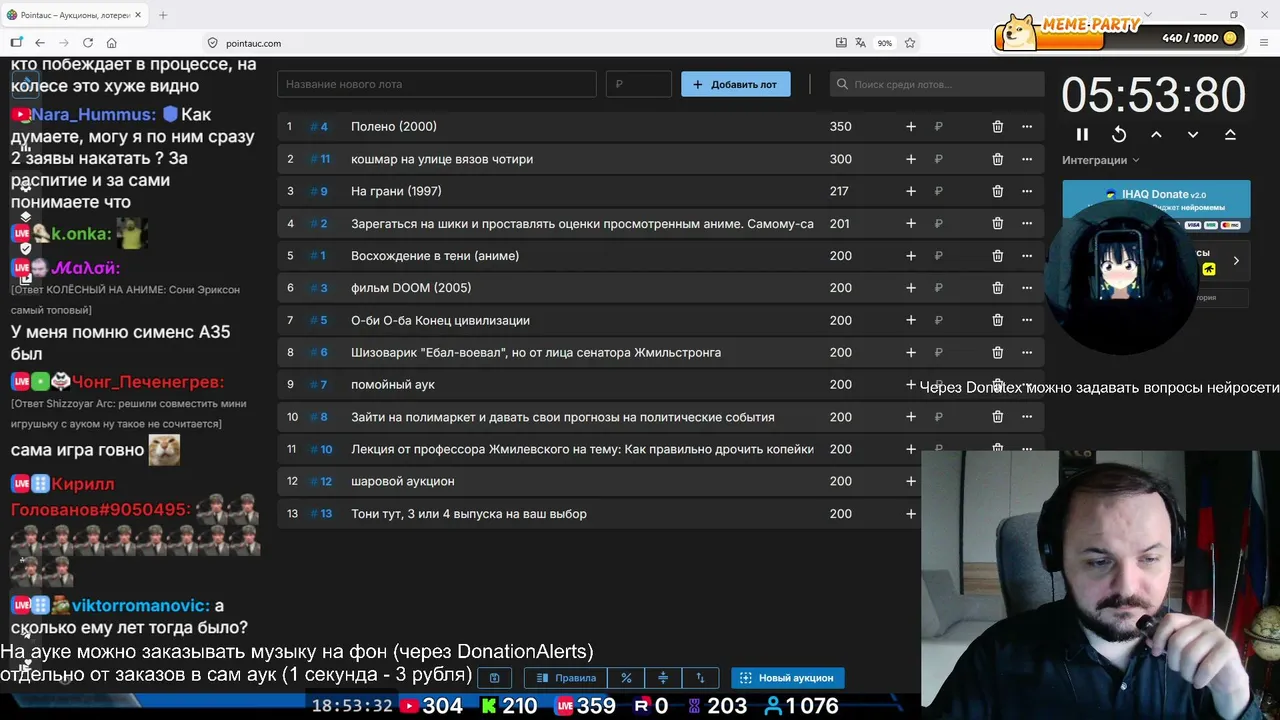Open the browser translate page icon
Screen dimensions: 1280x720
(861, 43)
